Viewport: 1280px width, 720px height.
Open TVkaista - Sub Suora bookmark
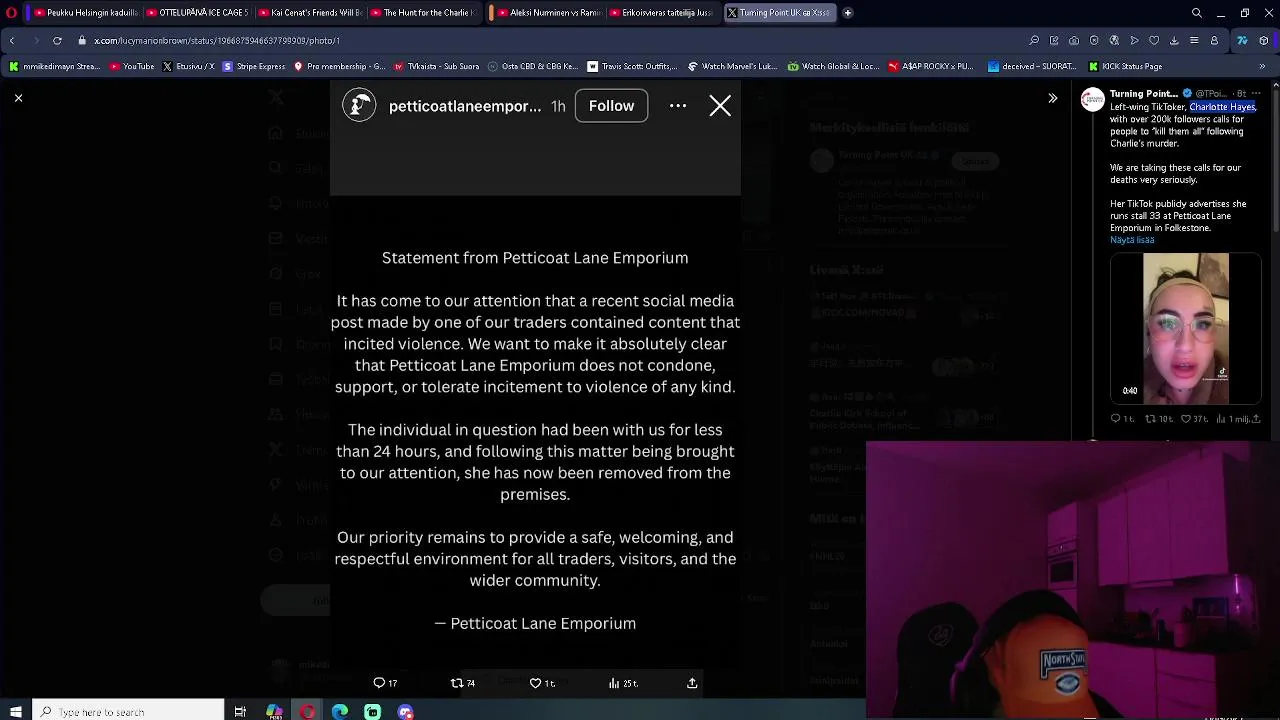tap(437, 67)
